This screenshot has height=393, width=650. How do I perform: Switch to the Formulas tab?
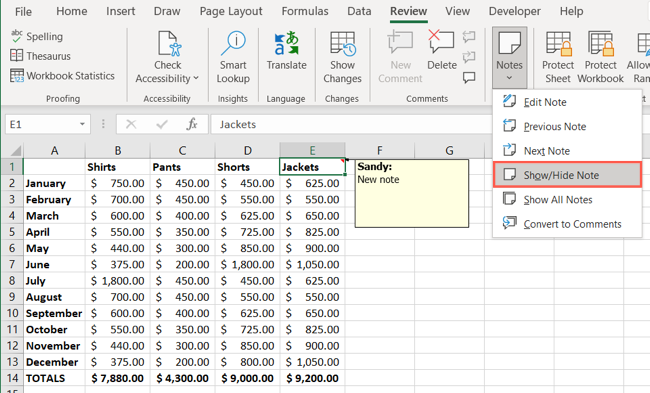[x=305, y=11]
